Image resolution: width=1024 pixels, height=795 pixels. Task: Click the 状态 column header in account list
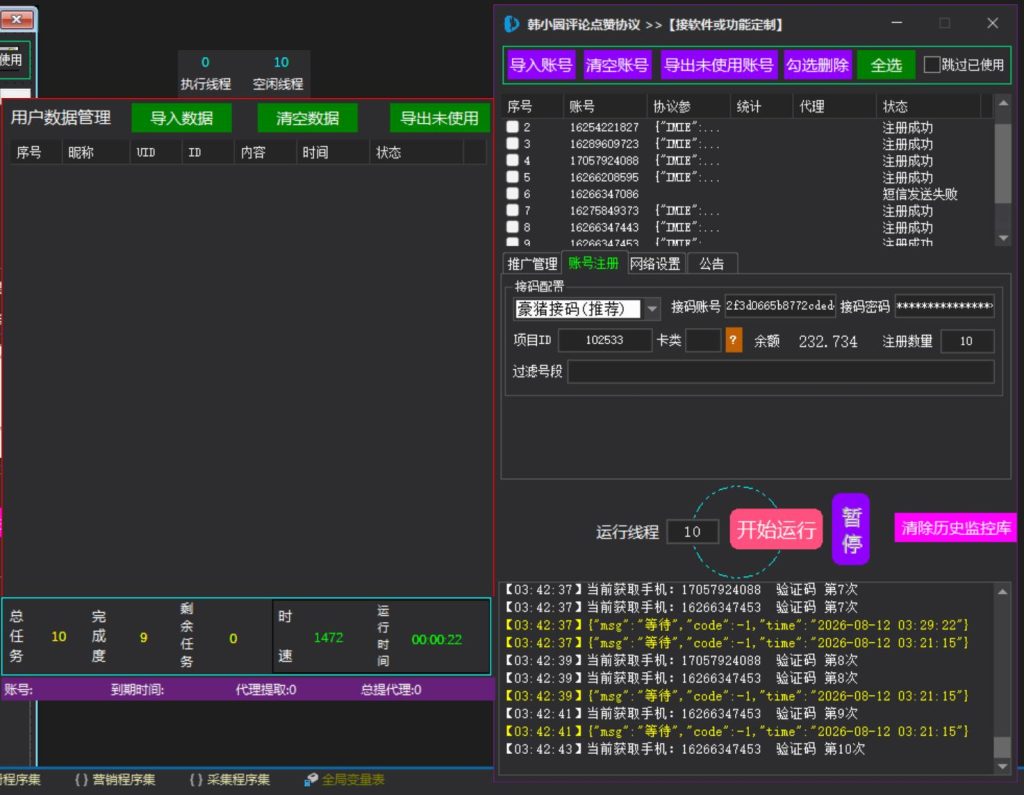(x=928, y=106)
